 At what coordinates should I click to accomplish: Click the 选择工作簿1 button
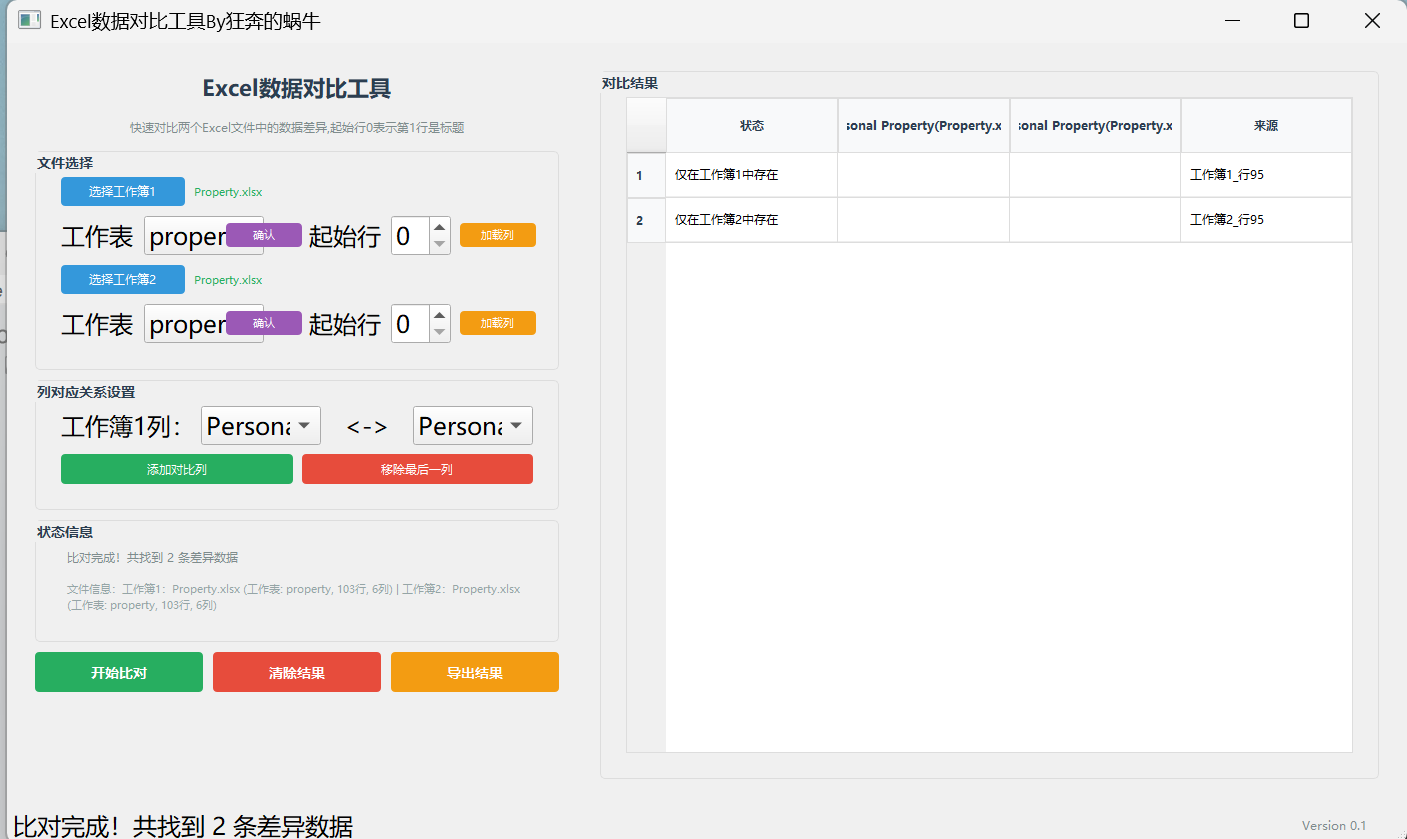[122, 191]
